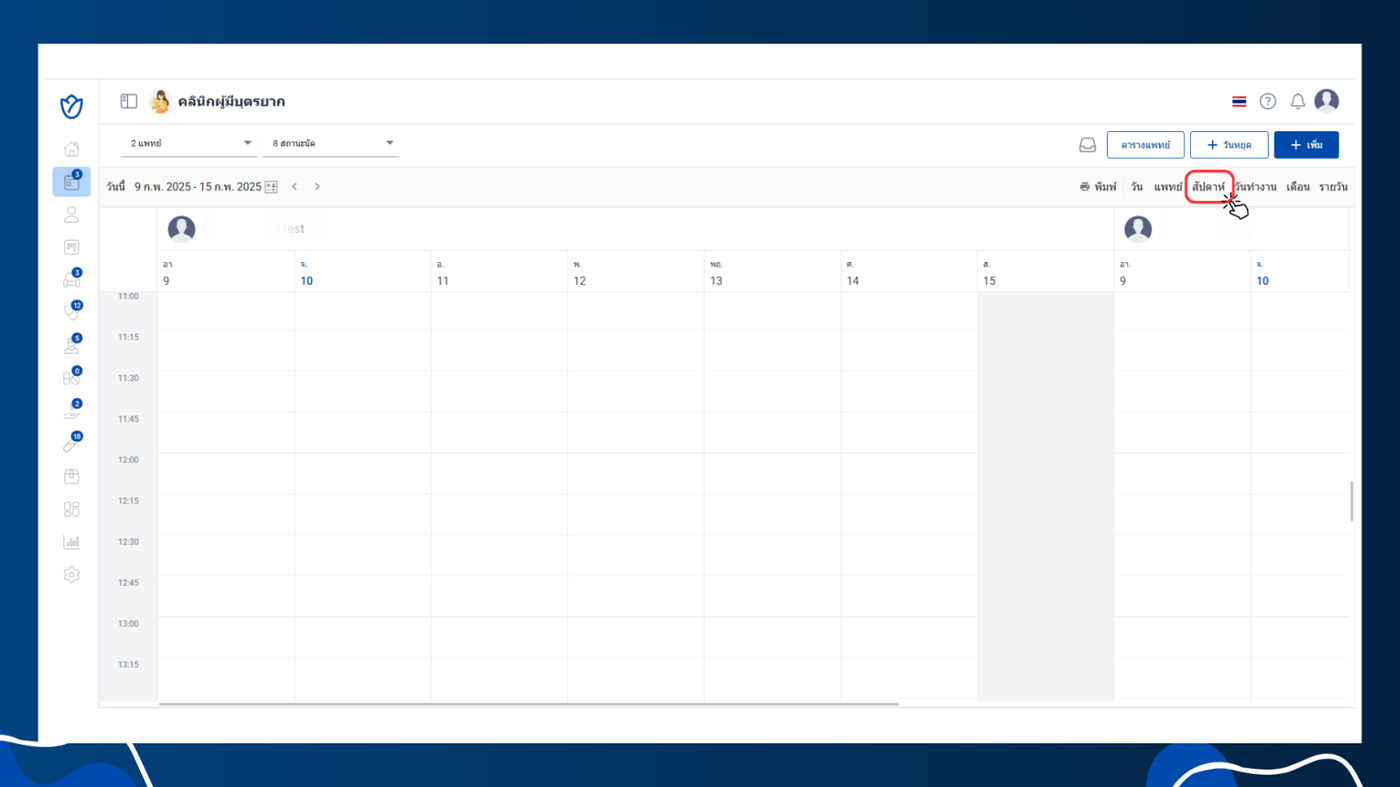Viewport: 1400px width, 787px height.
Task: Click the 12:00 time label
Action: (128, 460)
